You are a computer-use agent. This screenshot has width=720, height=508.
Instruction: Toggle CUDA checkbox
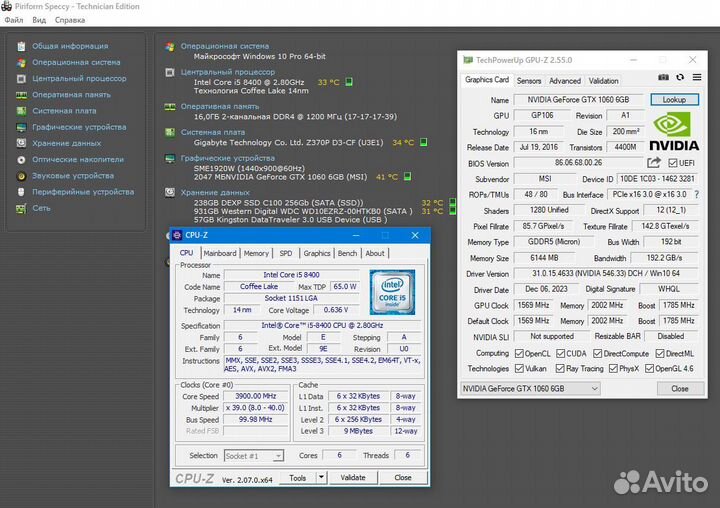560,353
